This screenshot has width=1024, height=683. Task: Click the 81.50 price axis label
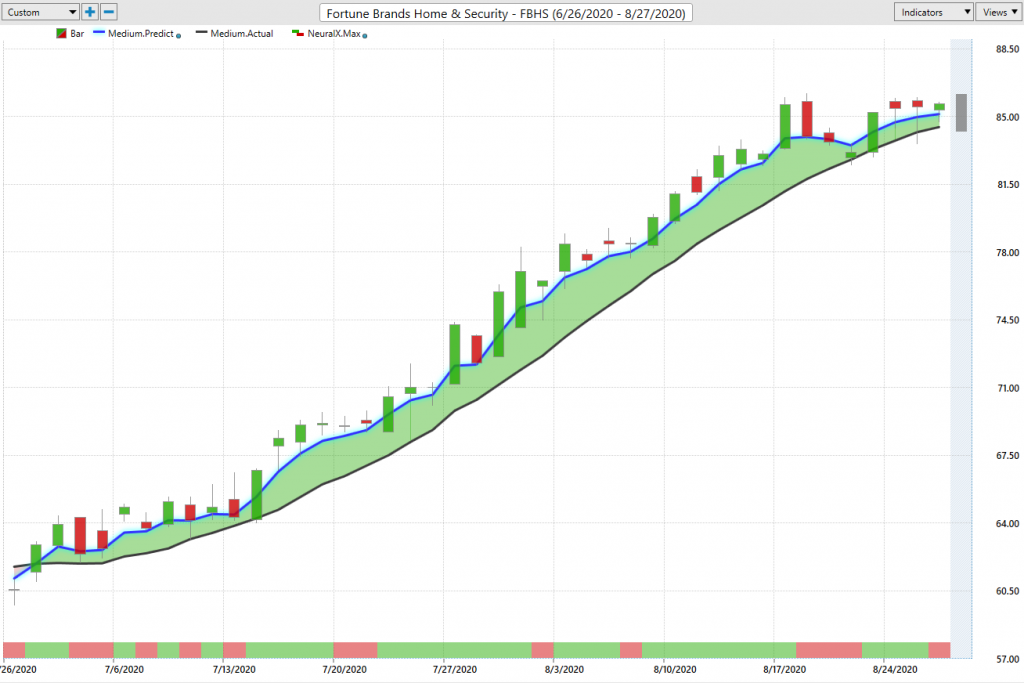[x=1007, y=185]
